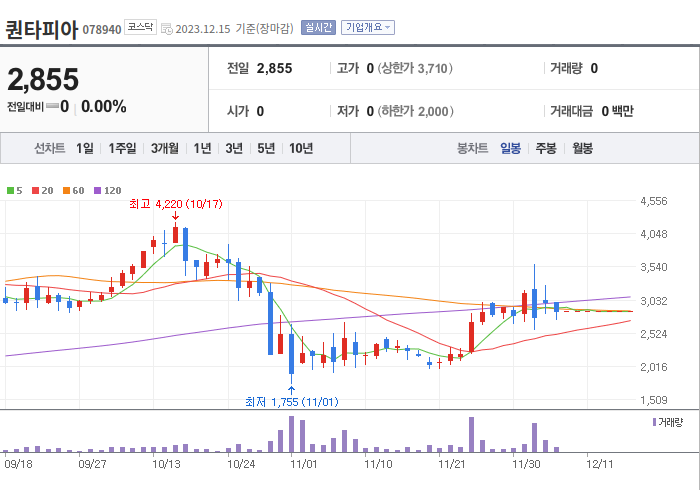Select the 3년 line chart period

pyautogui.click(x=234, y=148)
